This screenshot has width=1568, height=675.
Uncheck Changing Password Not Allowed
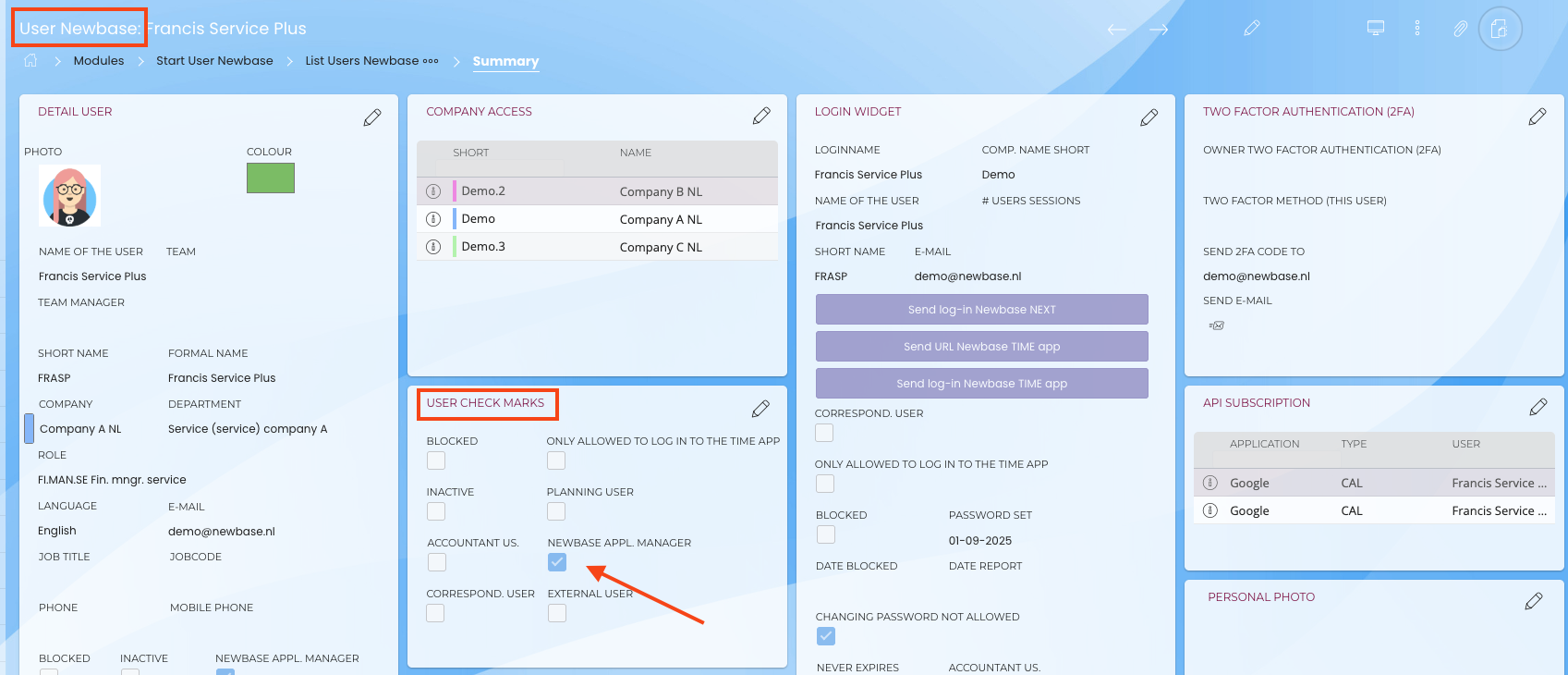pyautogui.click(x=826, y=636)
